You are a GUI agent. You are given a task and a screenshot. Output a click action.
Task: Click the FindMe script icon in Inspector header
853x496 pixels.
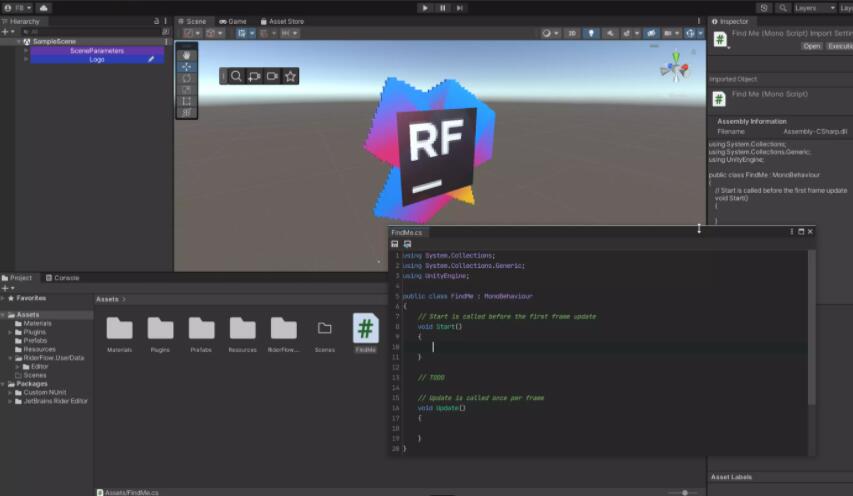[x=720, y=39]
